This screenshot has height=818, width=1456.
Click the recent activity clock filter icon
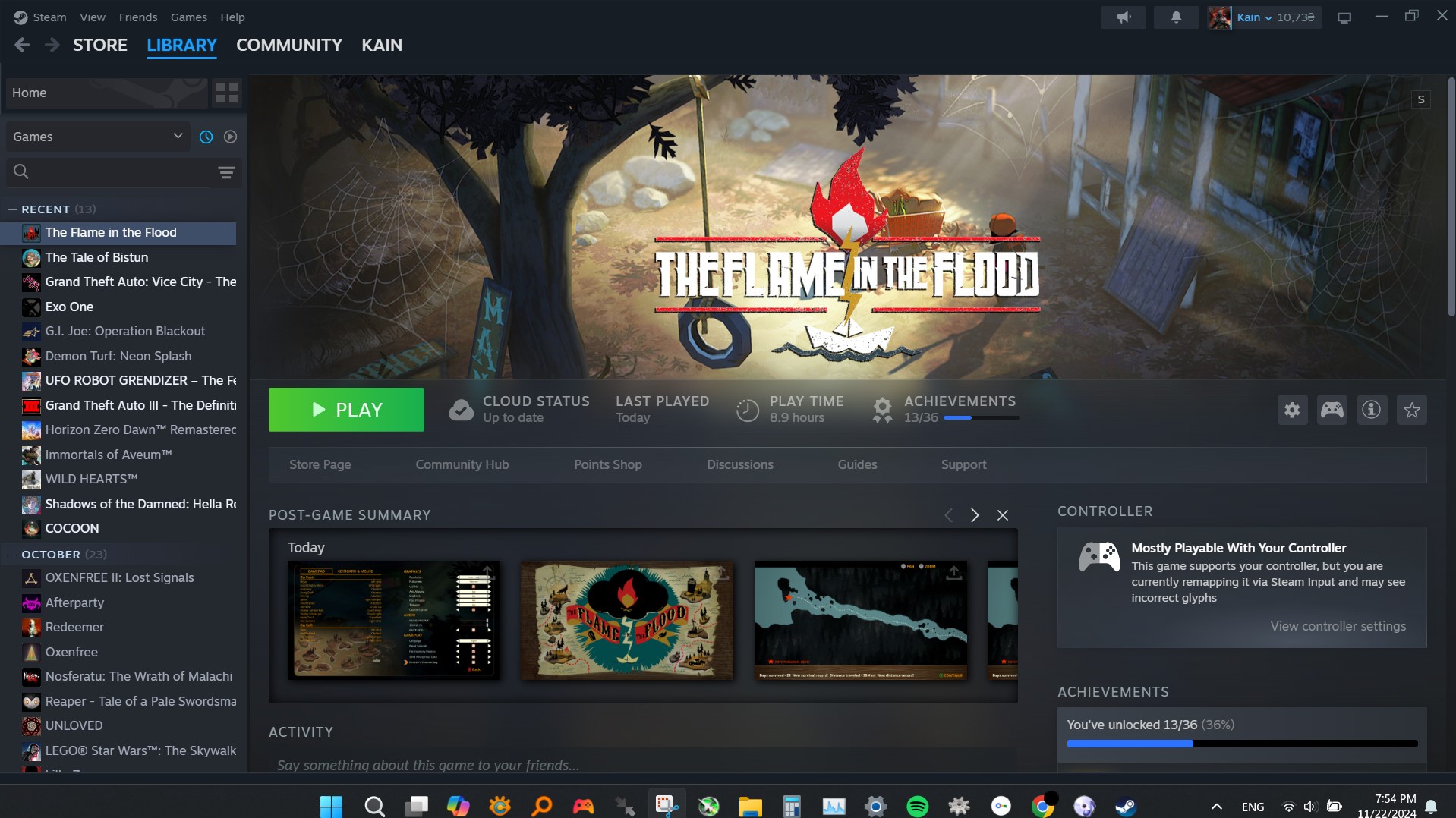click(x=206, y=137)
